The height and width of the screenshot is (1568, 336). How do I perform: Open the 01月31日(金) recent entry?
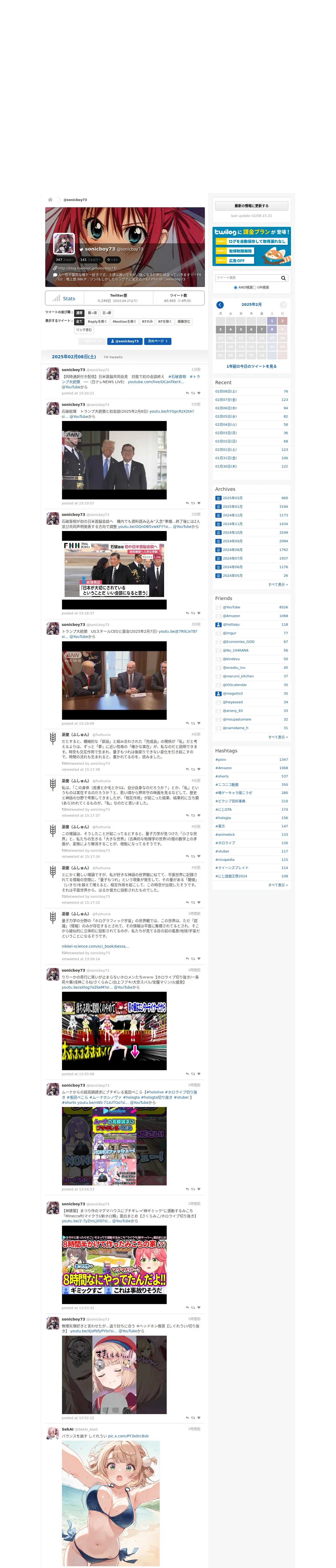(x=226, y=458)
